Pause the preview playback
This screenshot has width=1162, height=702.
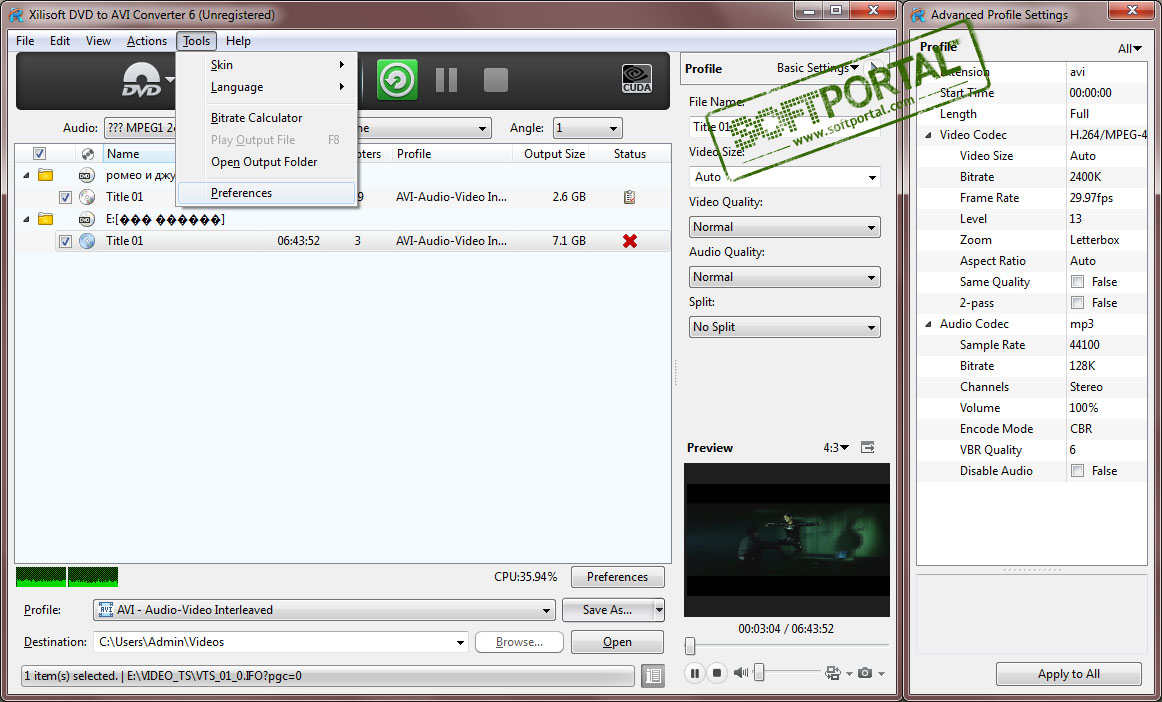[694, 673]
